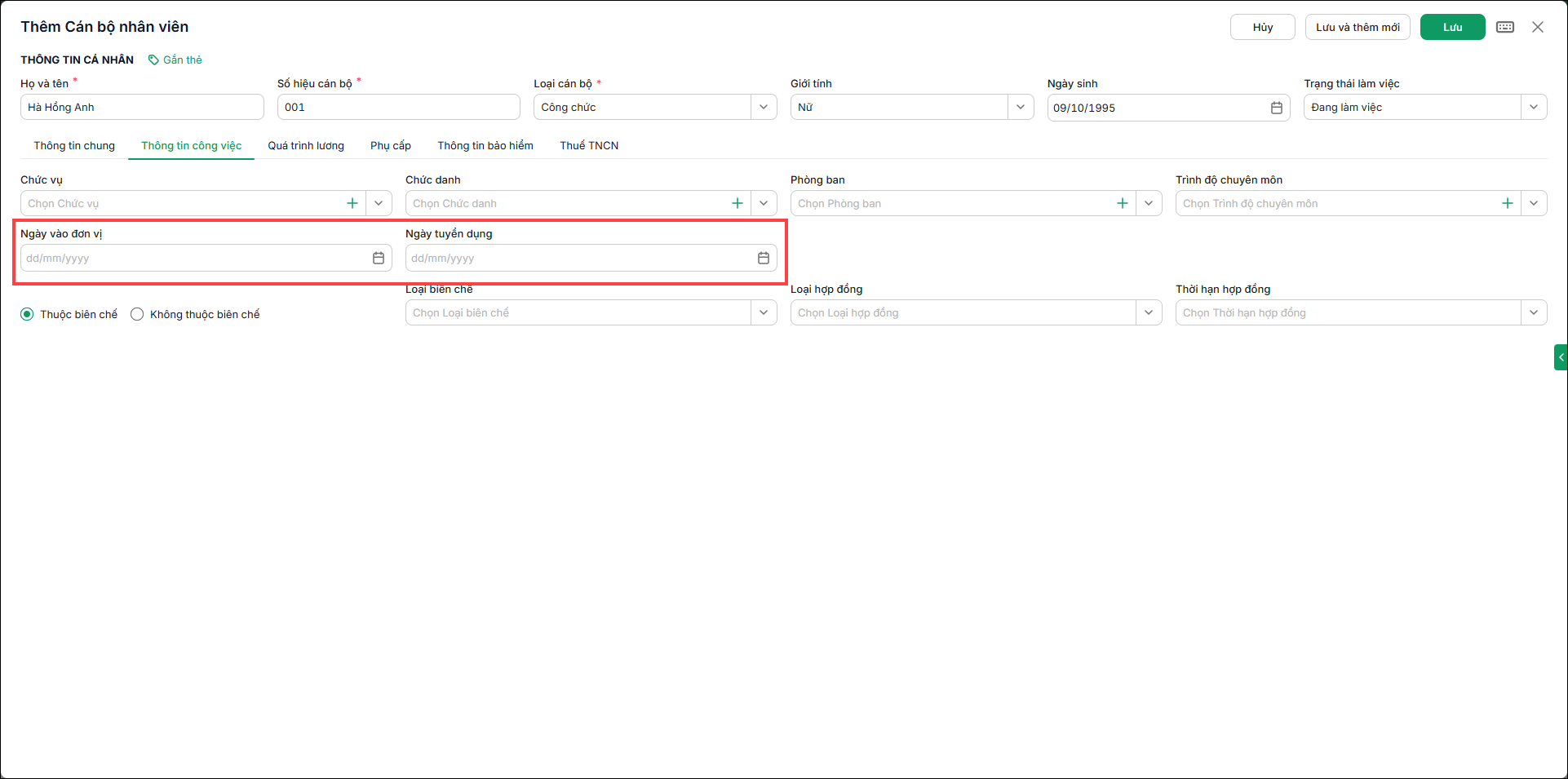Add a new Chức vụ with plus icon
Viewport: 1568px width, 779px height.
(352, 203)
